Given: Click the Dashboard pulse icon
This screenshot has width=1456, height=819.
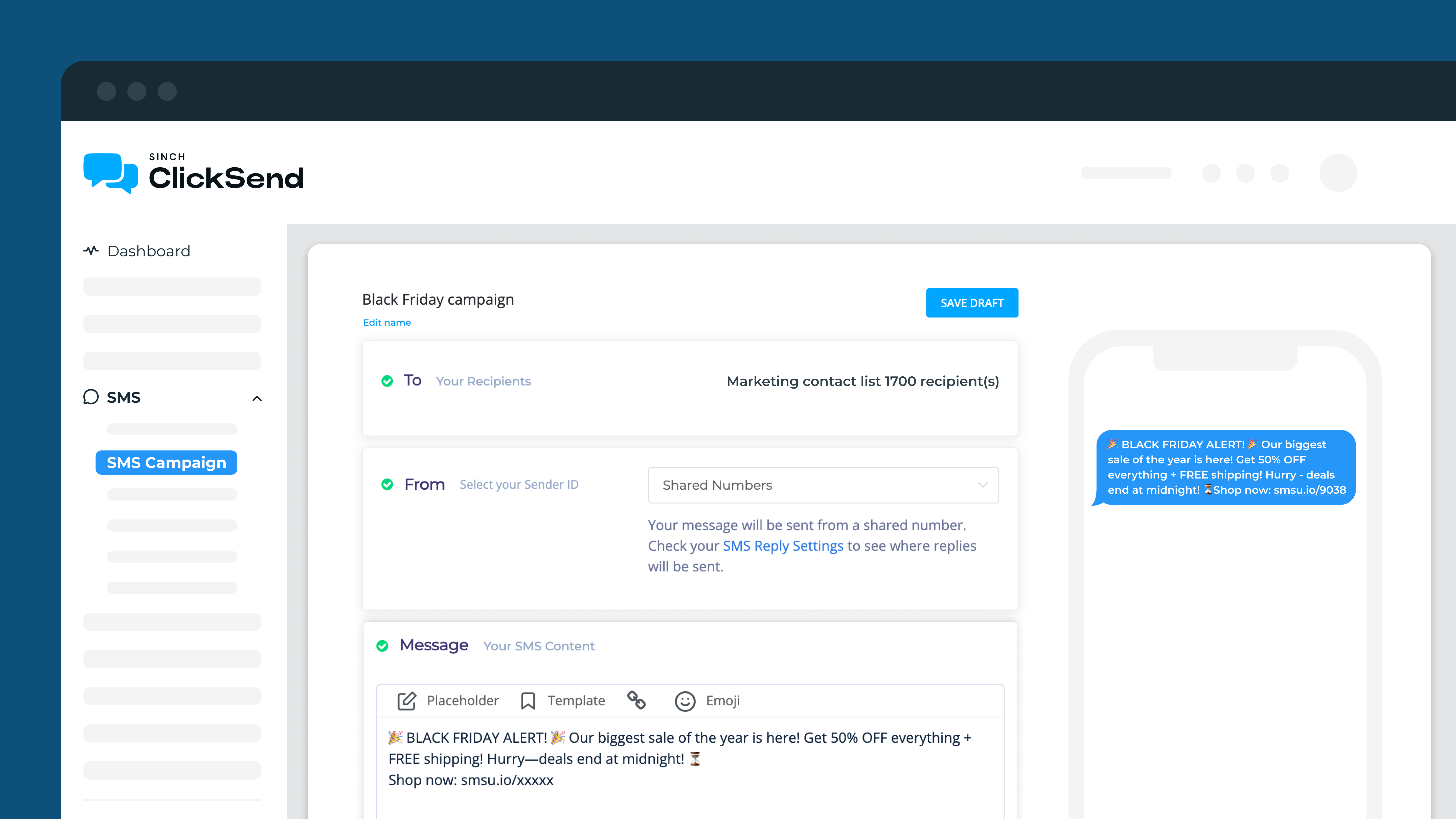Looking at the screenshot, I should (x=91, y=251).
